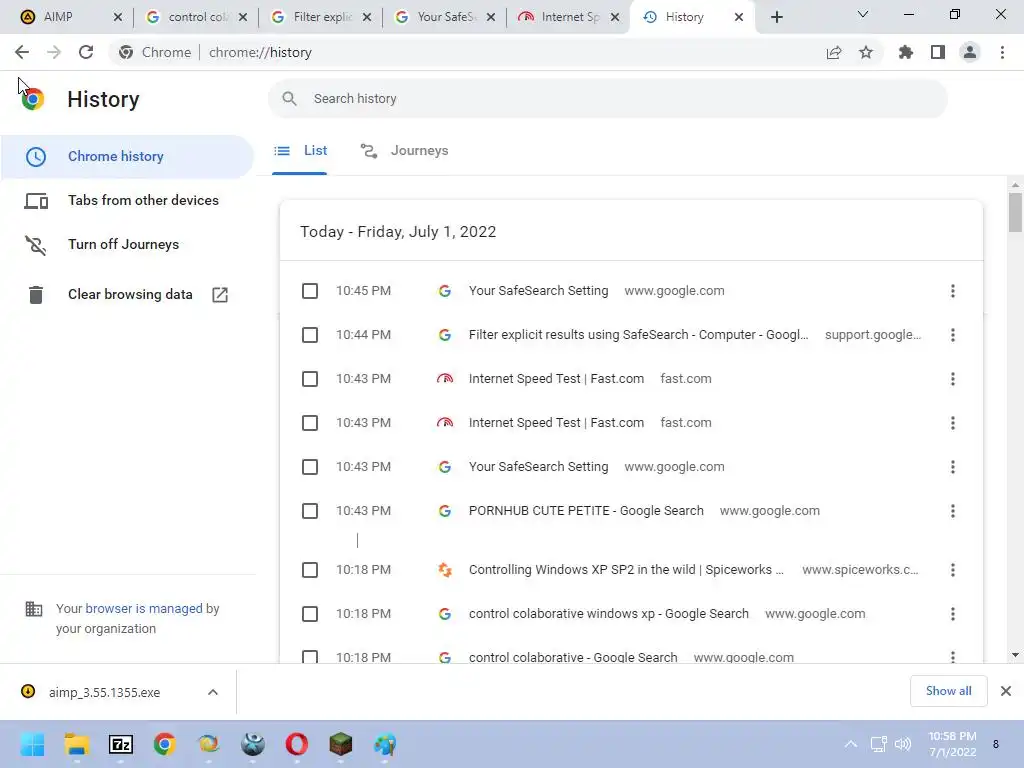The width and height of the screenshot is (1024, 768).
Task: Reload the history page
Action: click(86, 52)
